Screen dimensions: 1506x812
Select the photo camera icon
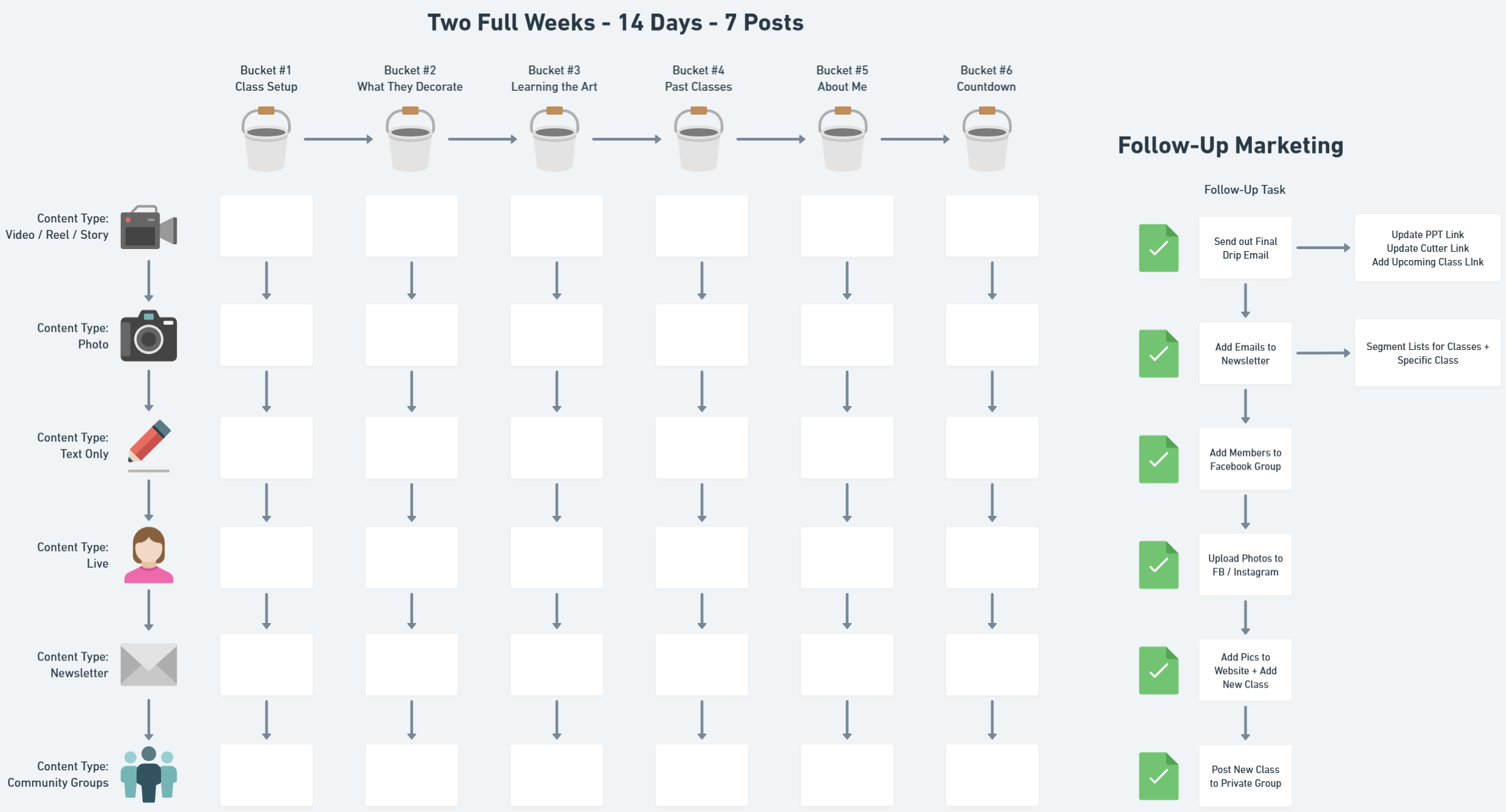point(149,336)
